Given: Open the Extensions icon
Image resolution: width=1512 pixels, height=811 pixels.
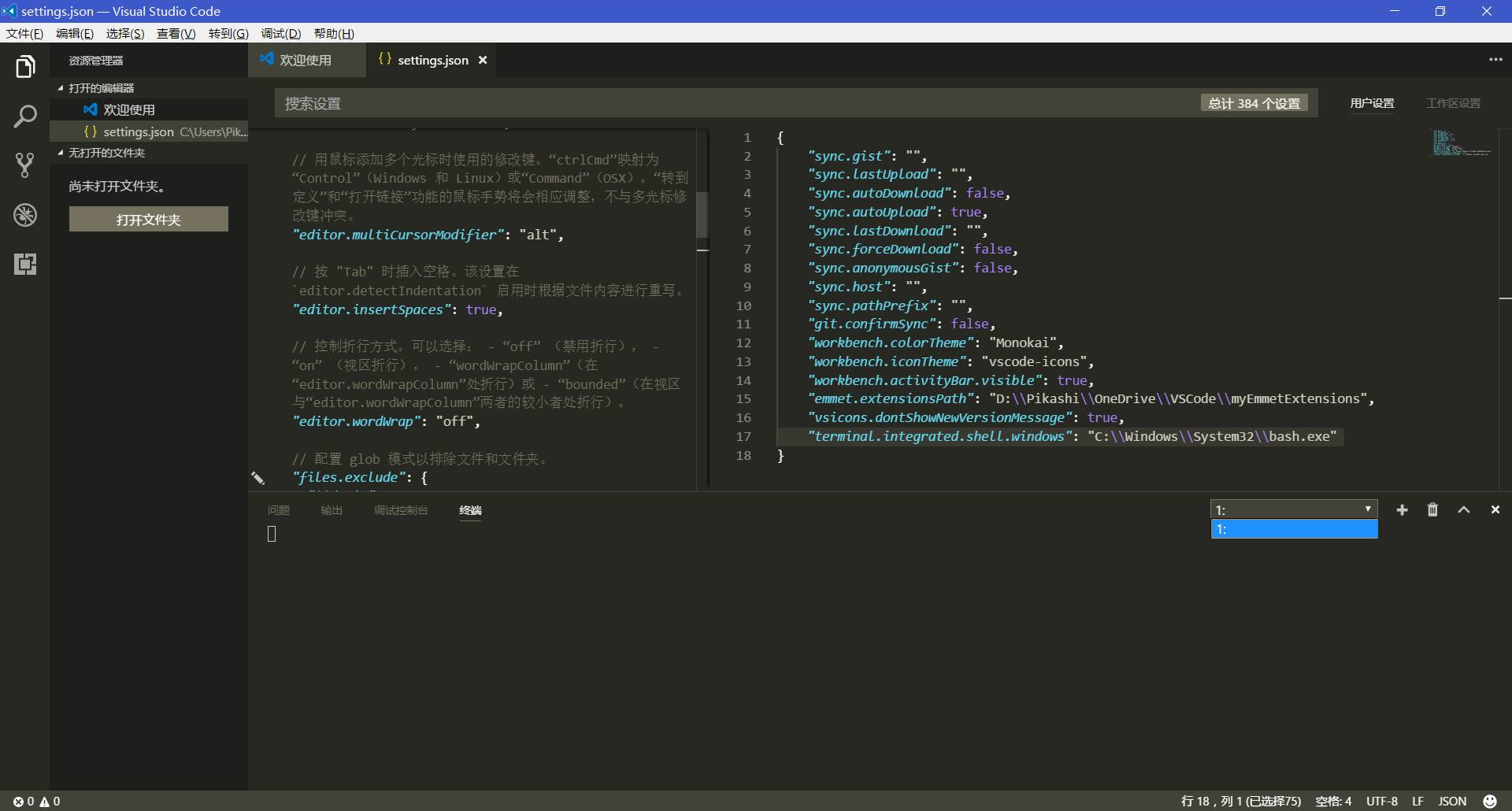Looking at the screenshot, I should pyautogui.click(x=25, y=265).
